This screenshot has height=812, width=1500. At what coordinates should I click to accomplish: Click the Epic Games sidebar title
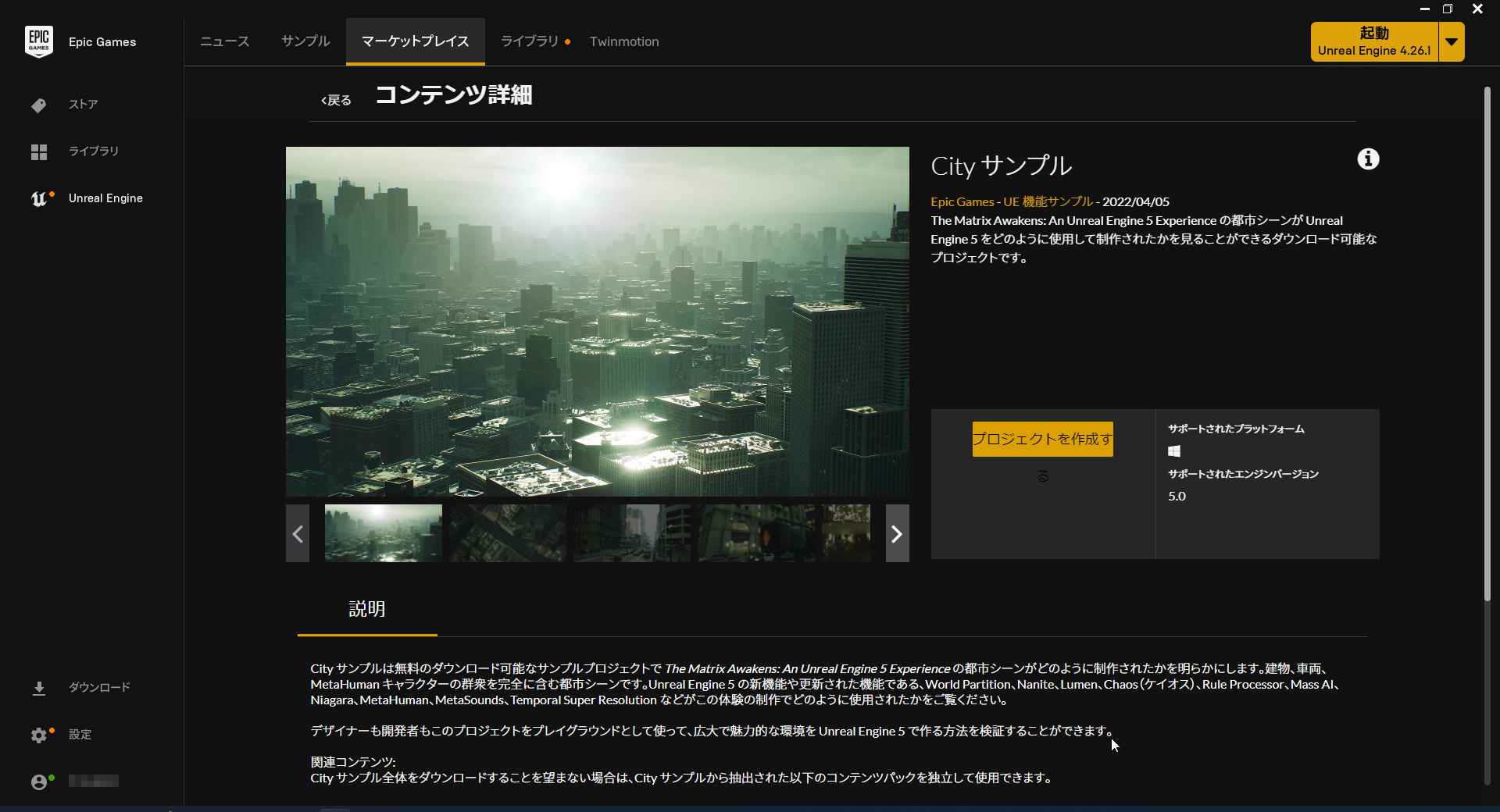click(102, 42)
